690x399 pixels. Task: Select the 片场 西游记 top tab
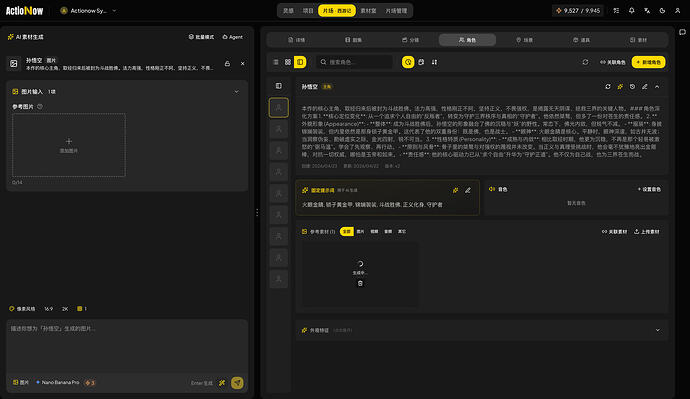337,11
